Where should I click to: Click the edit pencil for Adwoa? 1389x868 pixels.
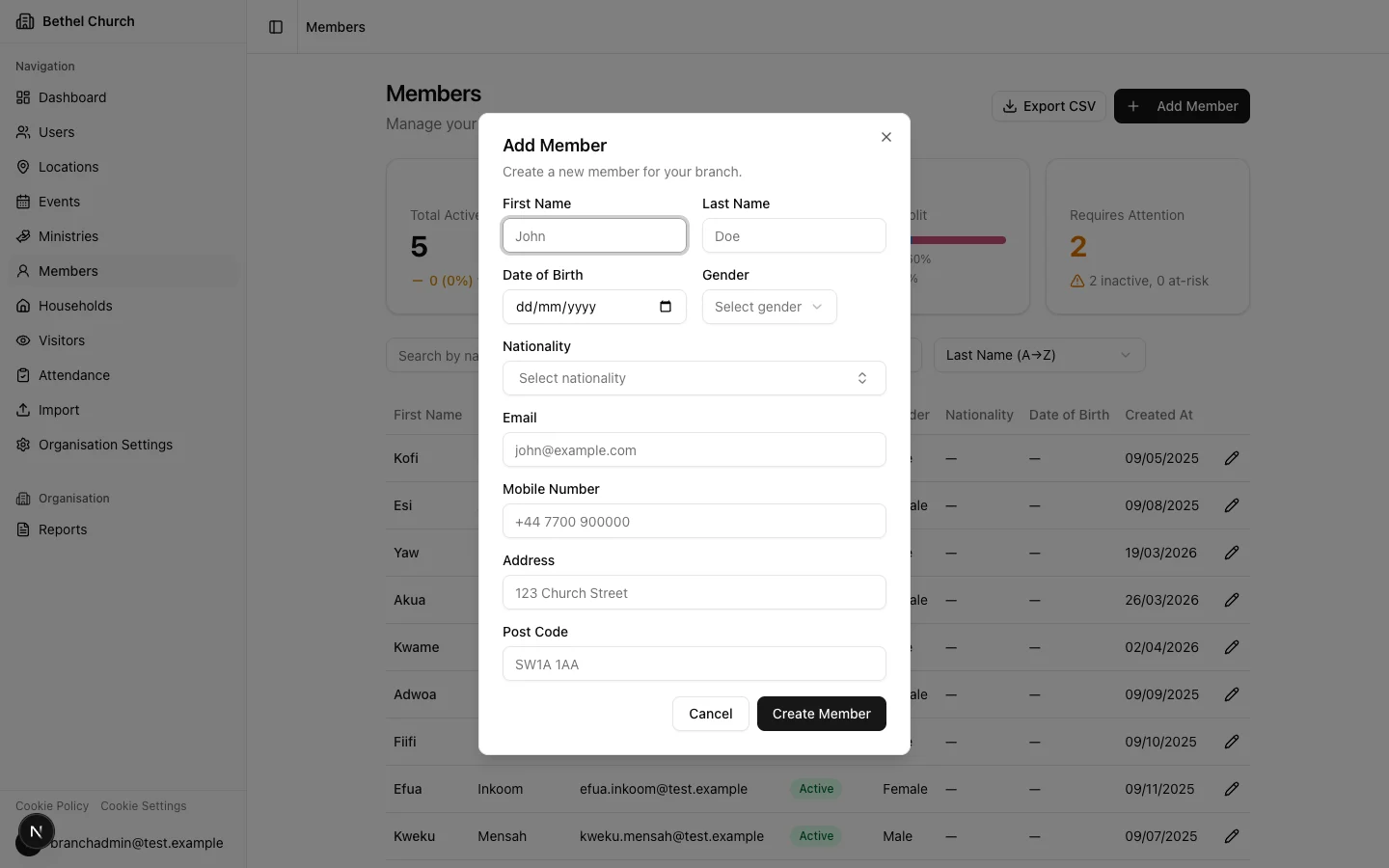coord(1232,694)
